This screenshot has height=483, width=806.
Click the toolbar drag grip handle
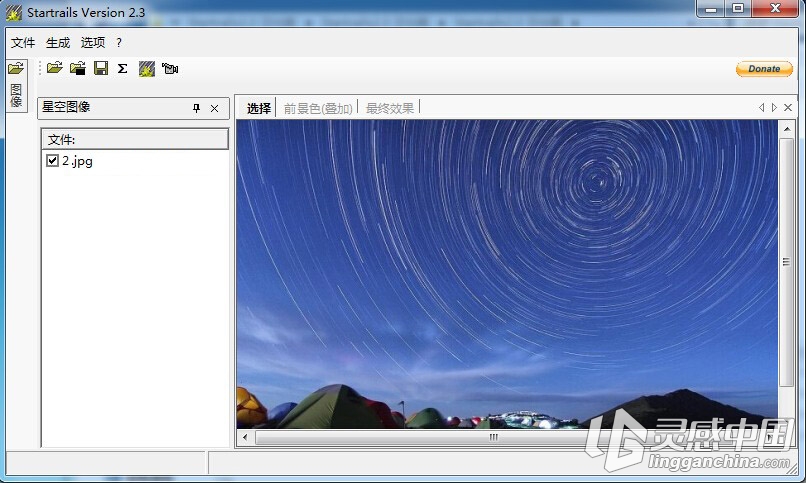click(40, 68)
